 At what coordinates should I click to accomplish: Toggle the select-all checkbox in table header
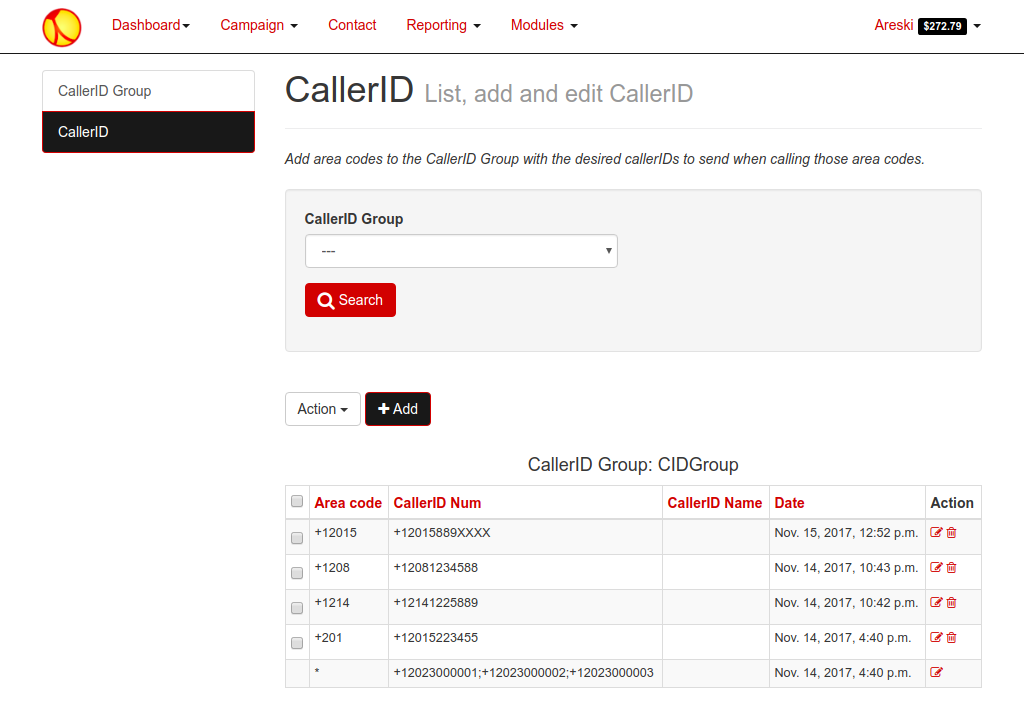297,501
